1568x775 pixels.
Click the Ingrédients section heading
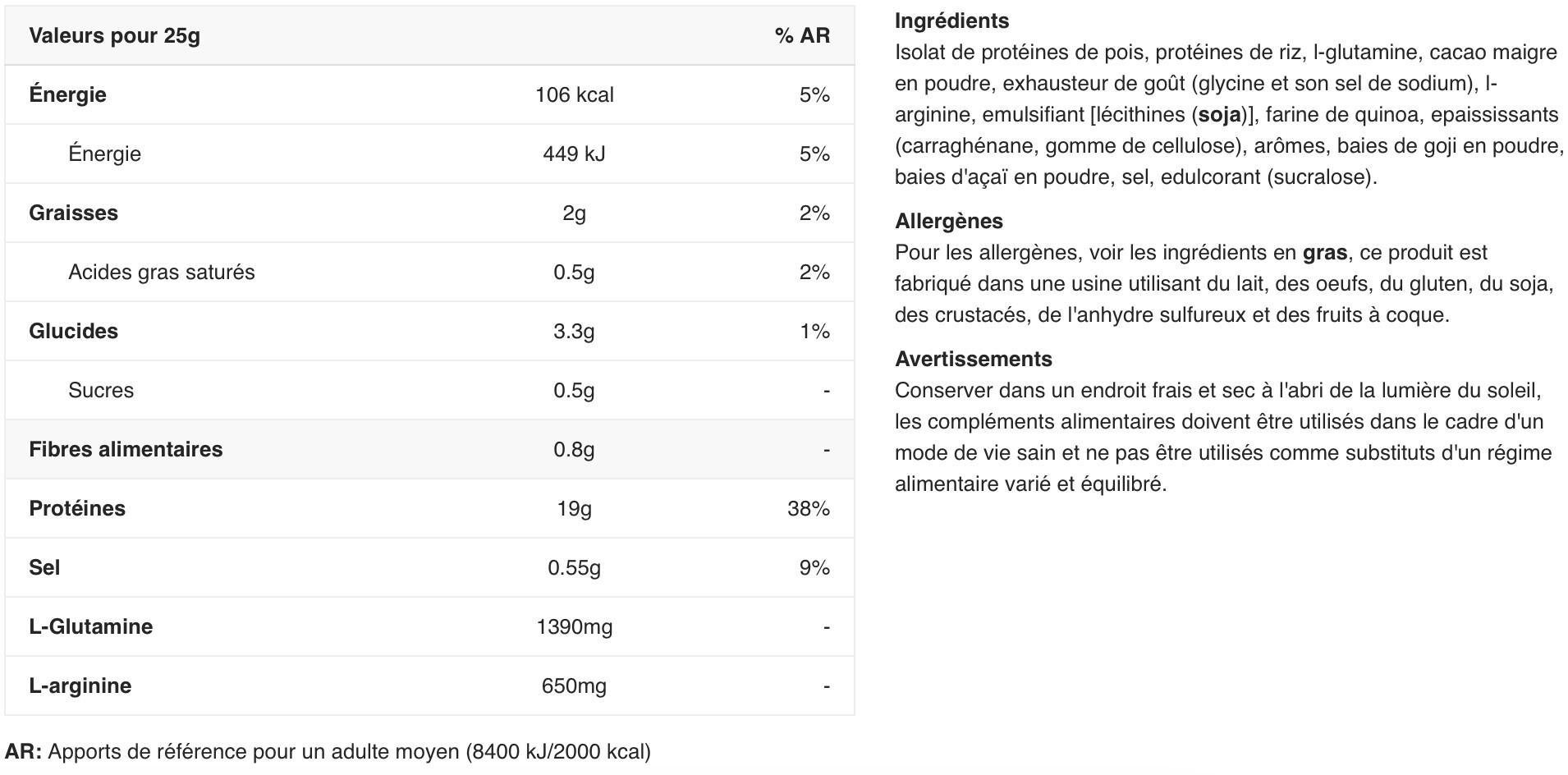coord(951,21)
